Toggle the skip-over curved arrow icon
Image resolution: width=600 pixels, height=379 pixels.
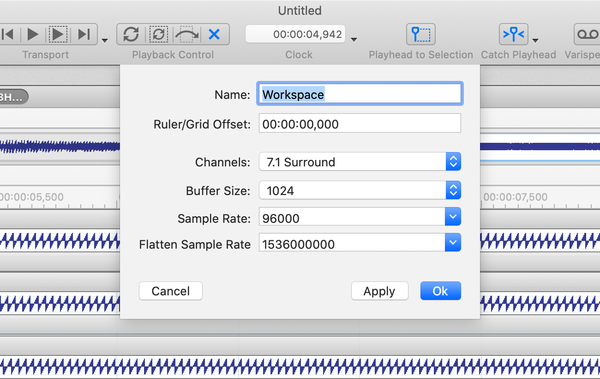click(x=187, y=34)
